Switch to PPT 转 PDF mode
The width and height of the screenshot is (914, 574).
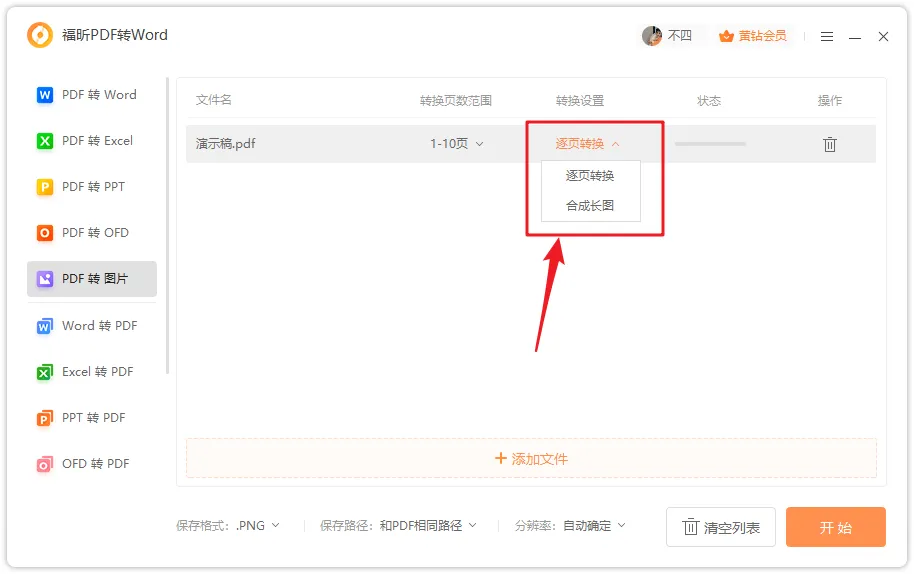point(92,418)
